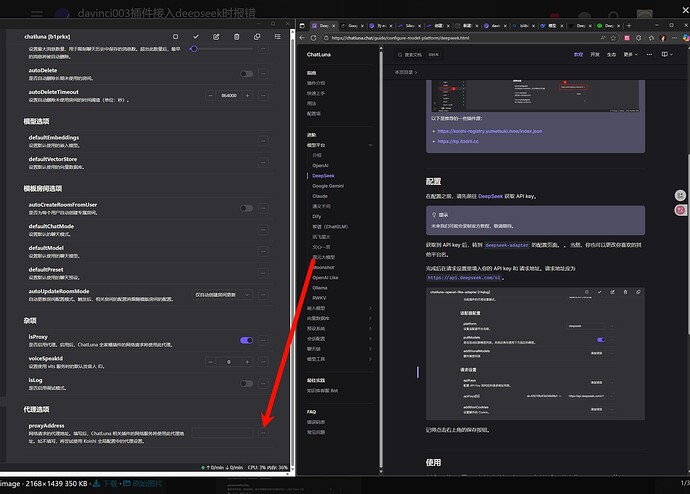Enable the isLog switch
This screenshot has width=690, height=494.
[246, 384]
